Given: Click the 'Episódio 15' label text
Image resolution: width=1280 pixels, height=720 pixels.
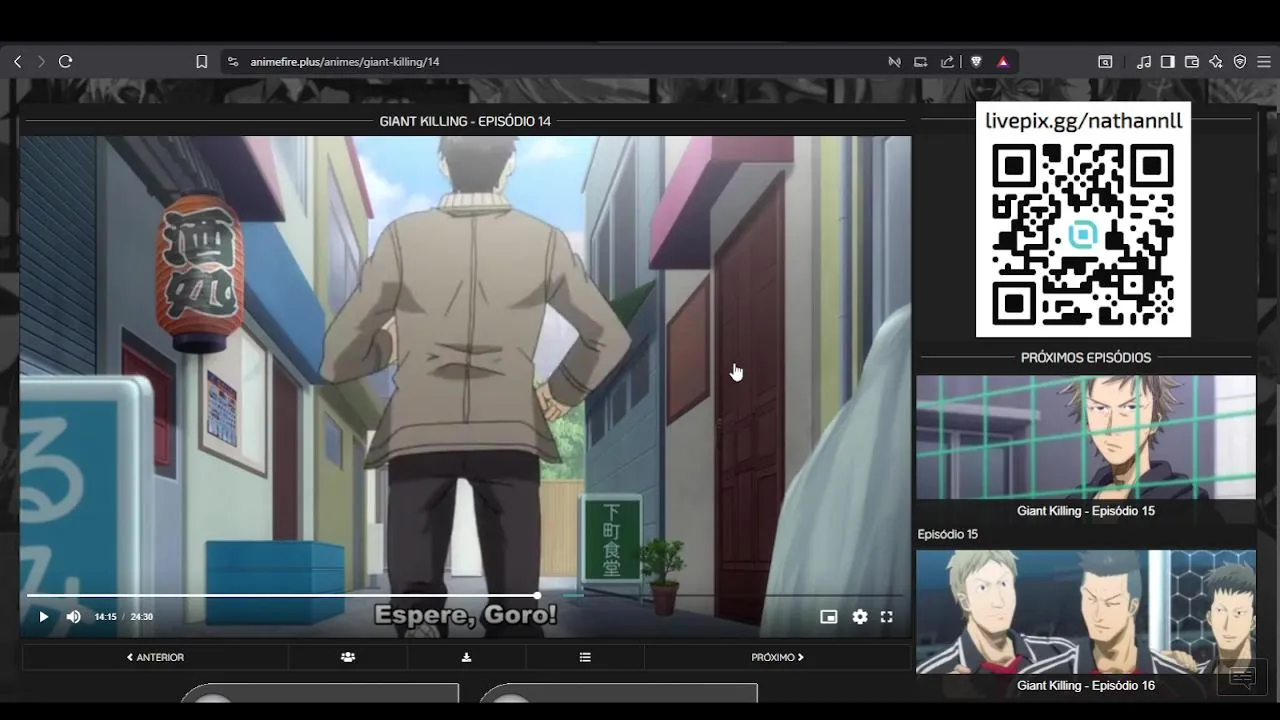Looking at the screenshot, I should pyautogui.click(x=948, y=534).
